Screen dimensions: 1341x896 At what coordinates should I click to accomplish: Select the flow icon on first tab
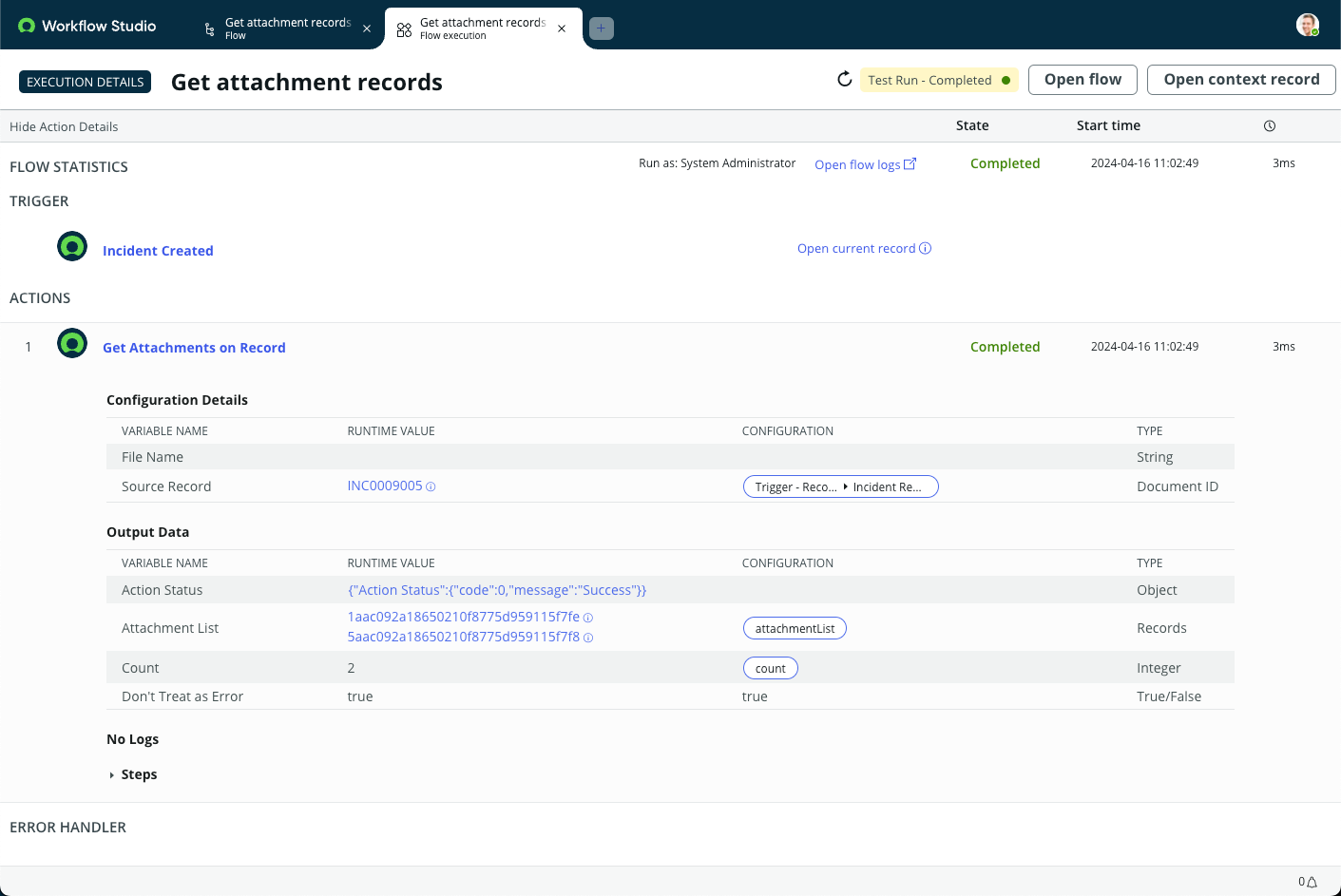209,29
